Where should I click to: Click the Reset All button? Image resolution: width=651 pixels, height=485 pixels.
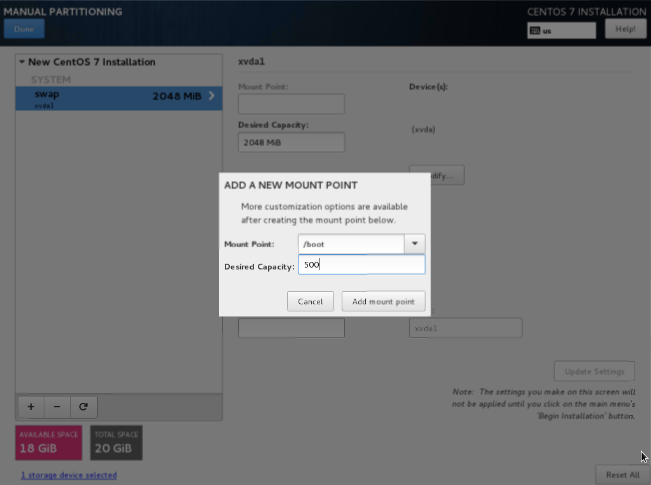point(623,475)
